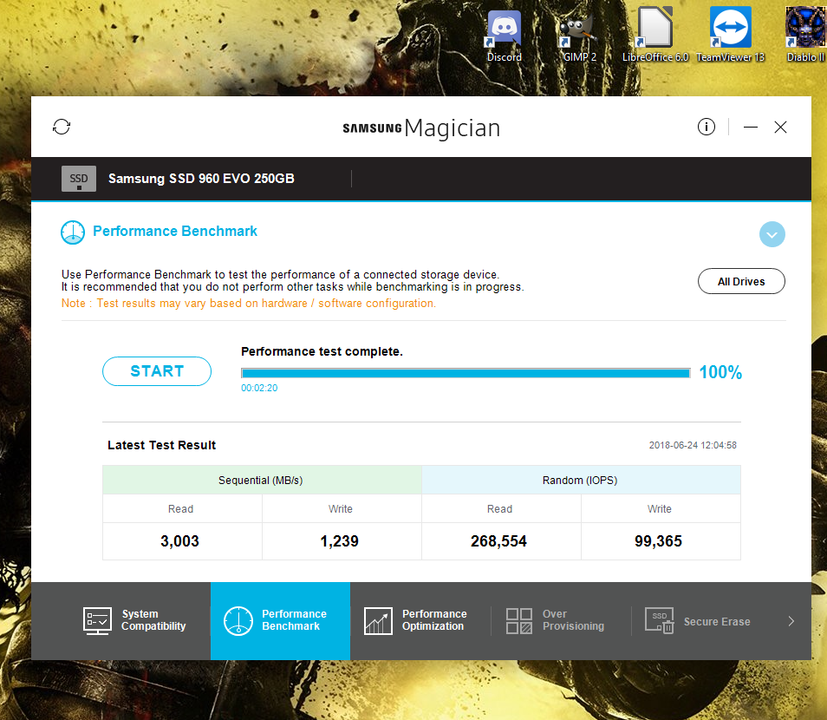
Task: Click the Latest Test Result heading
Action: pos(161,445)
